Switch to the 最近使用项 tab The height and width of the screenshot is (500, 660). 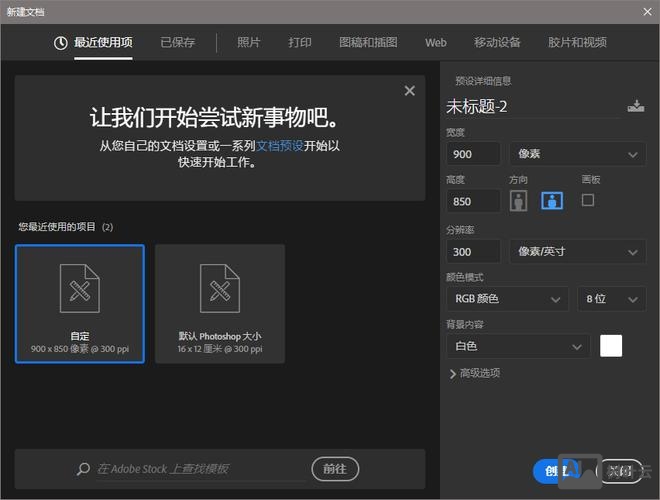pos(103,43)
